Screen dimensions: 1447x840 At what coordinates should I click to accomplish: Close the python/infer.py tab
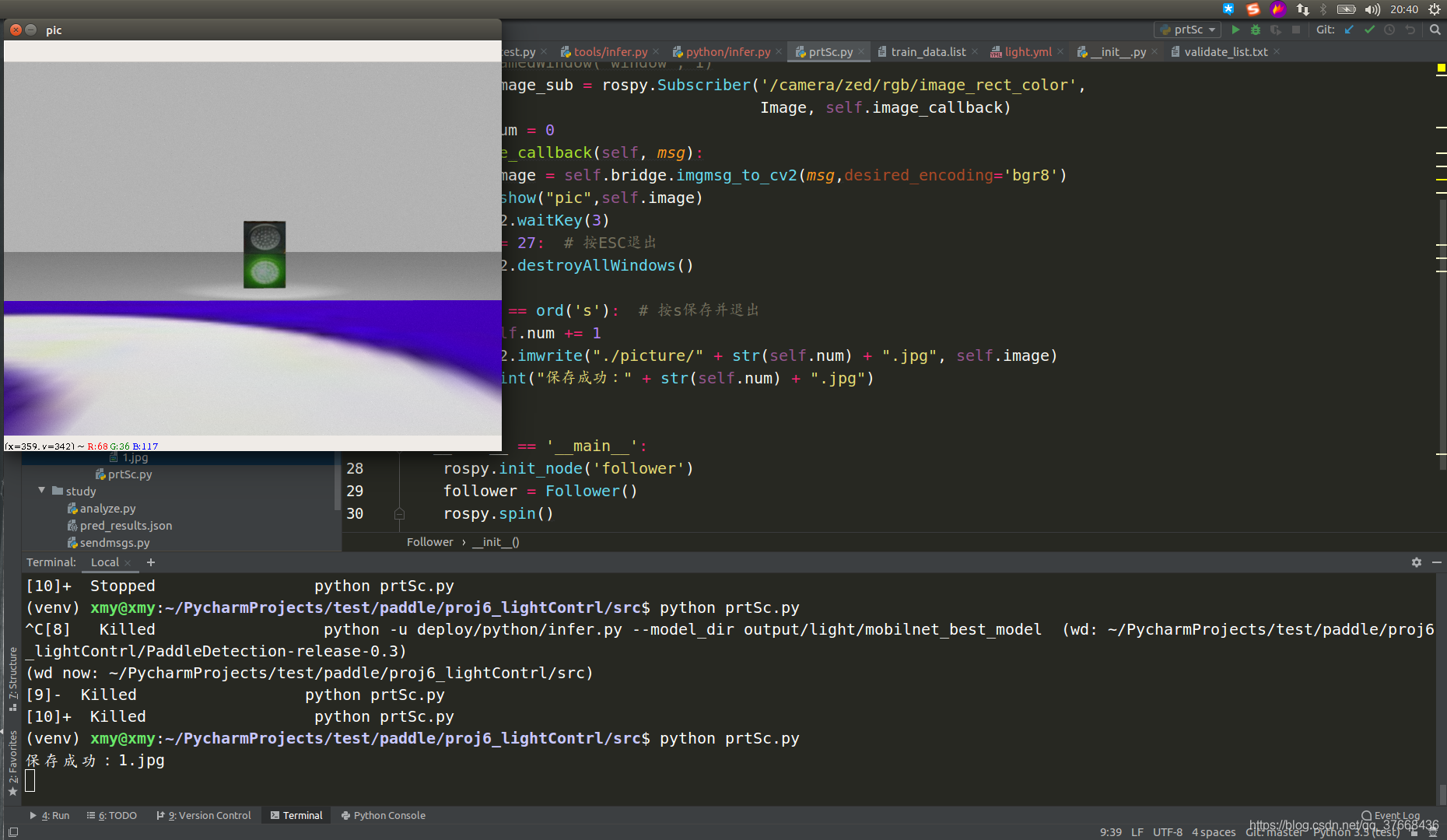[x=779, y=52]
